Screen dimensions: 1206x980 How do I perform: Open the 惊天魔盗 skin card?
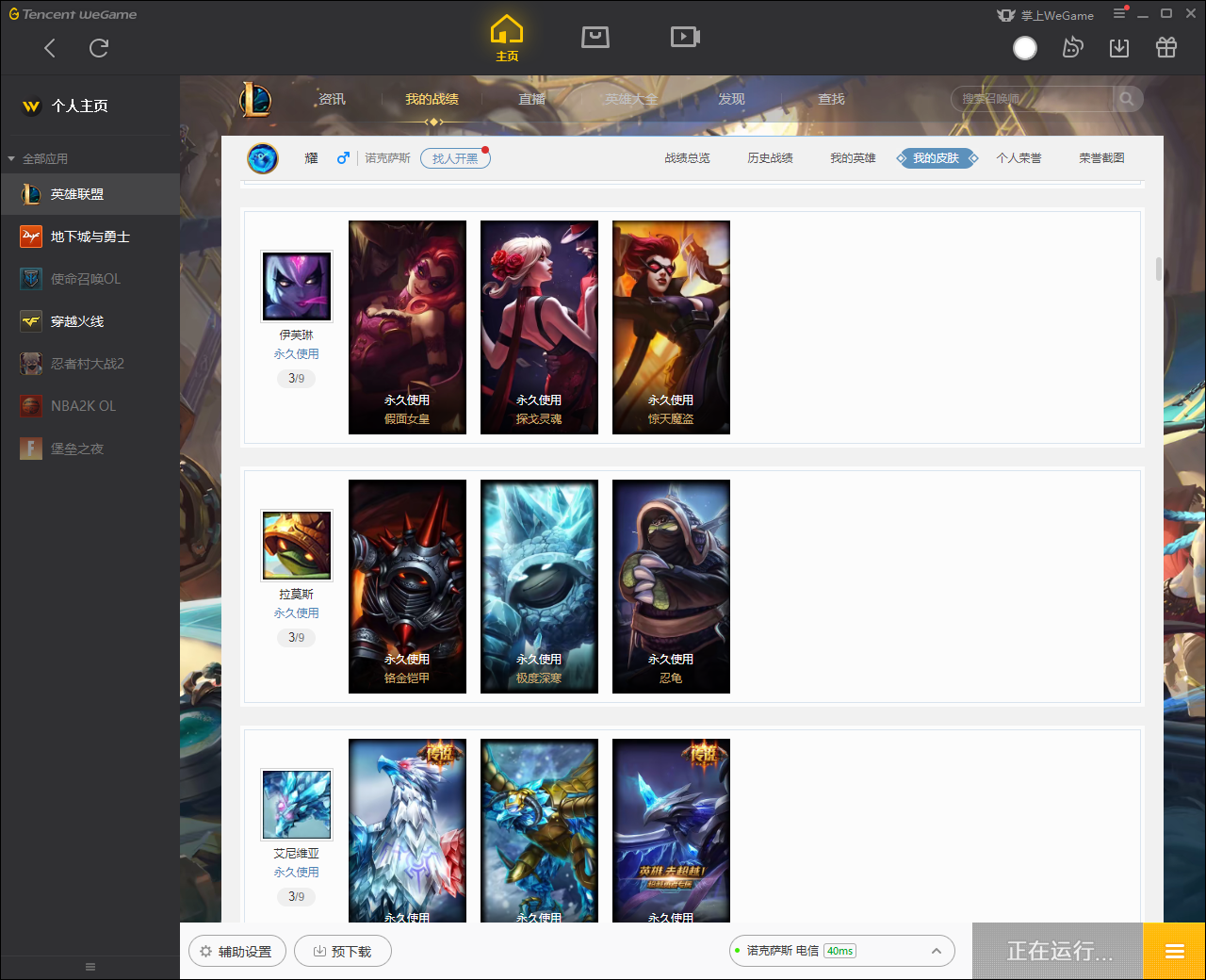pyautogui.click(x=671, y=327)
